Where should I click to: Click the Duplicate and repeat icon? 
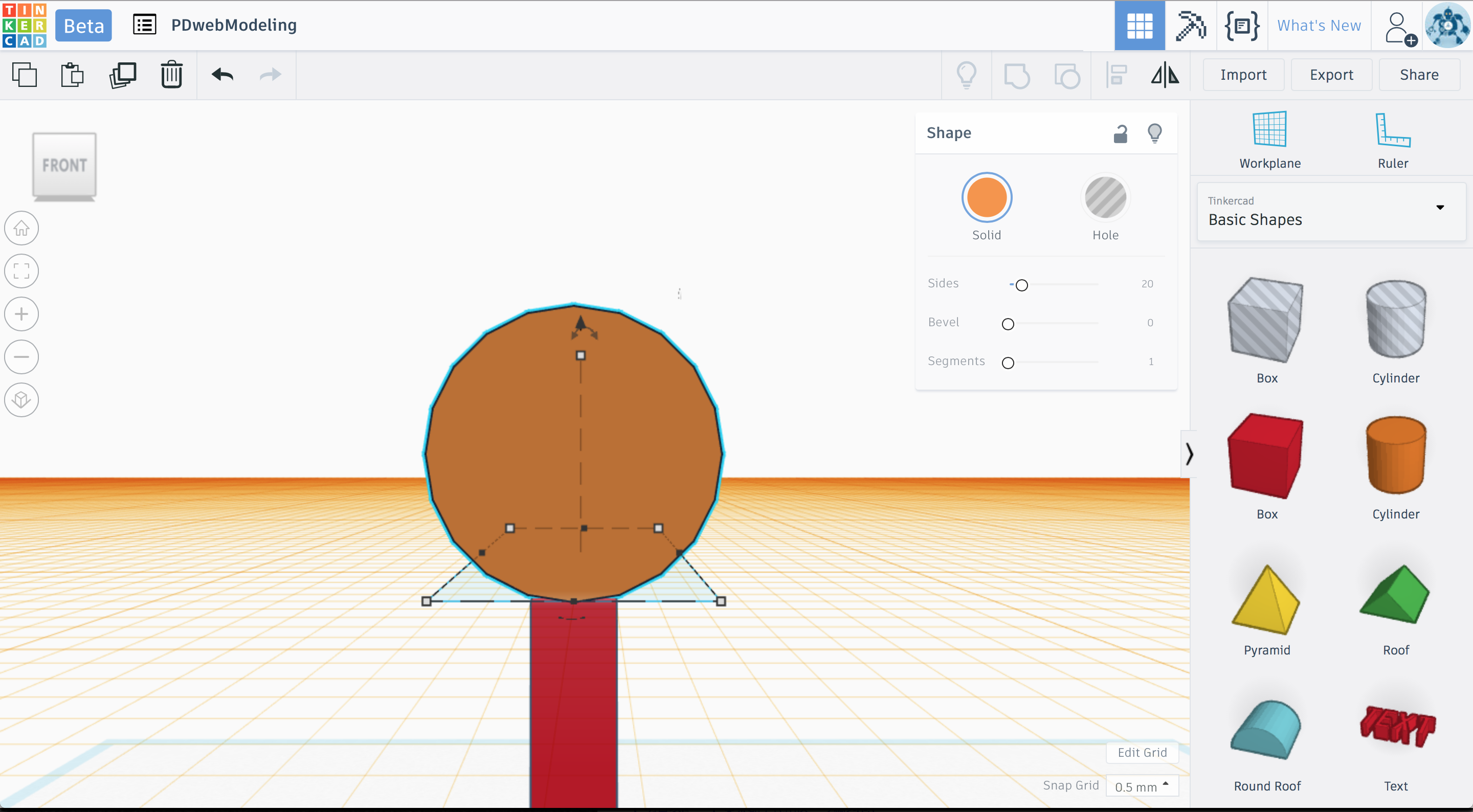point(122,75)
